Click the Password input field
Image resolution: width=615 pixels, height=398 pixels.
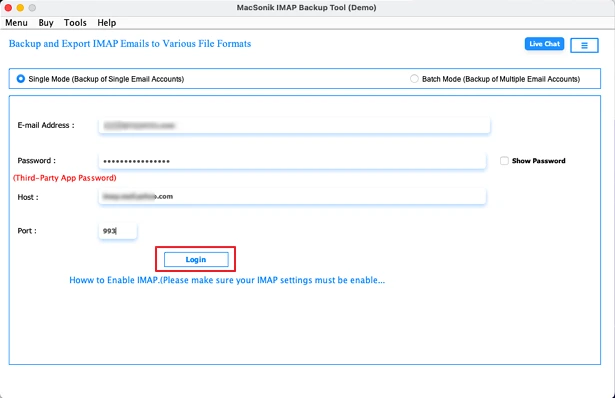point(292,161)
